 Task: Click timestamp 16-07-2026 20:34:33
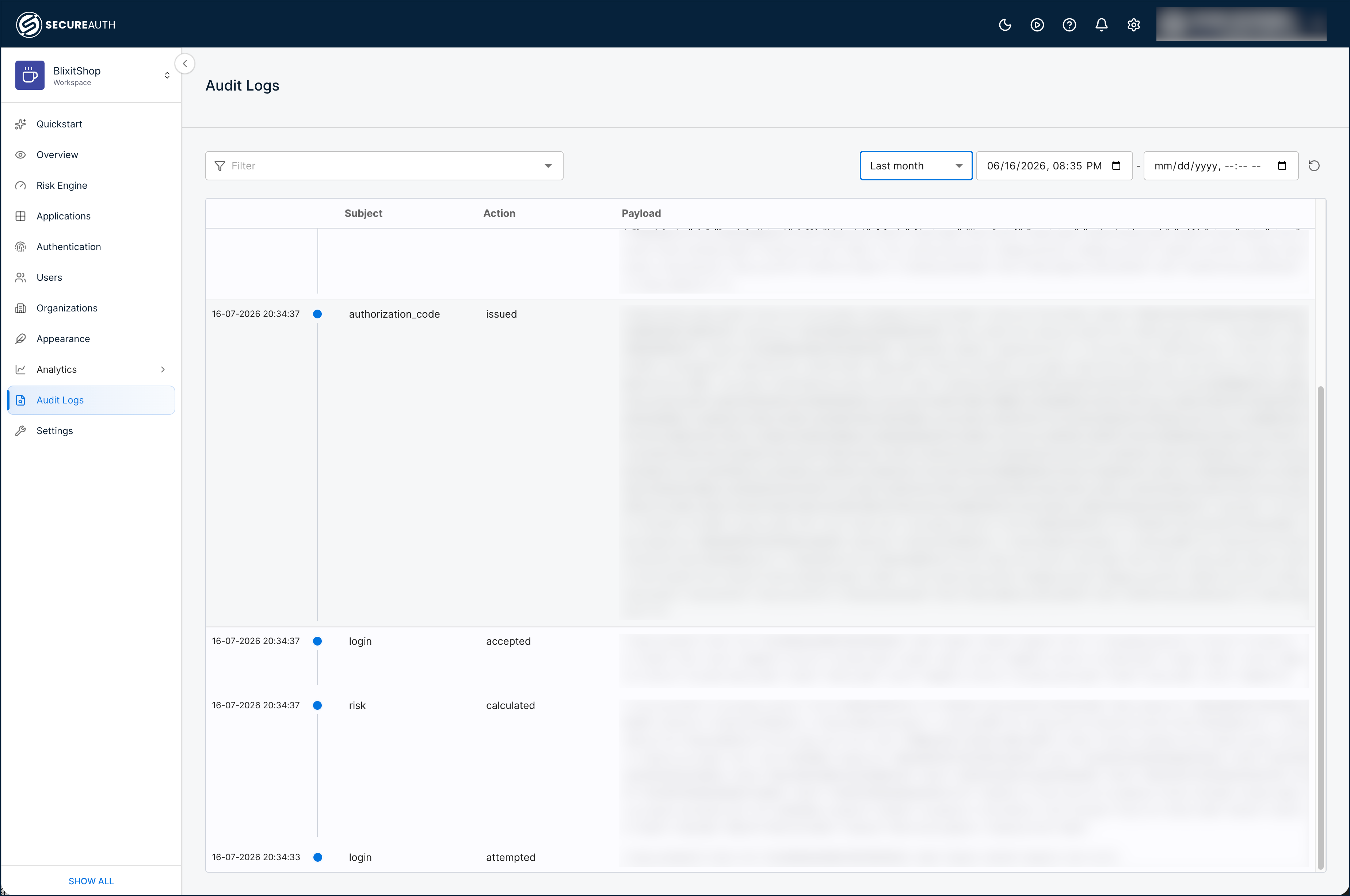(x=256, y=857)
